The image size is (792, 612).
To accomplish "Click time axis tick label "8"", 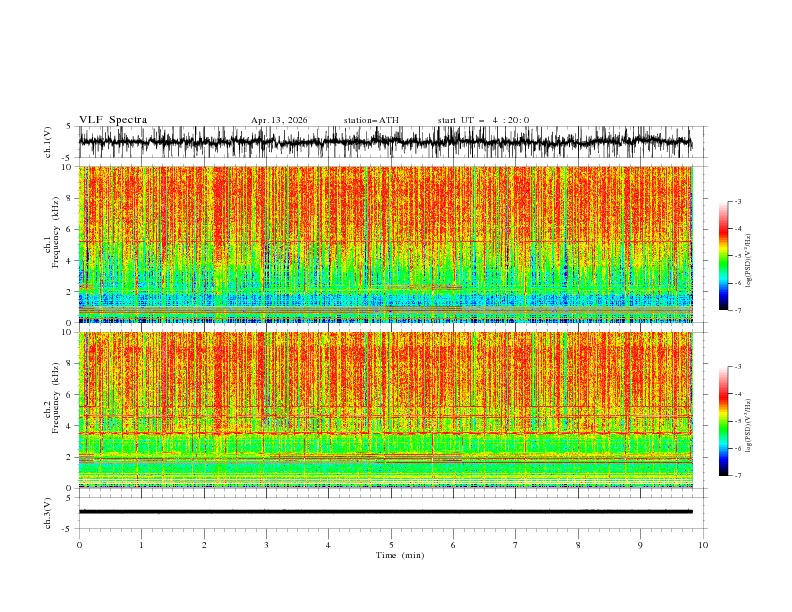I will point(578,545).
